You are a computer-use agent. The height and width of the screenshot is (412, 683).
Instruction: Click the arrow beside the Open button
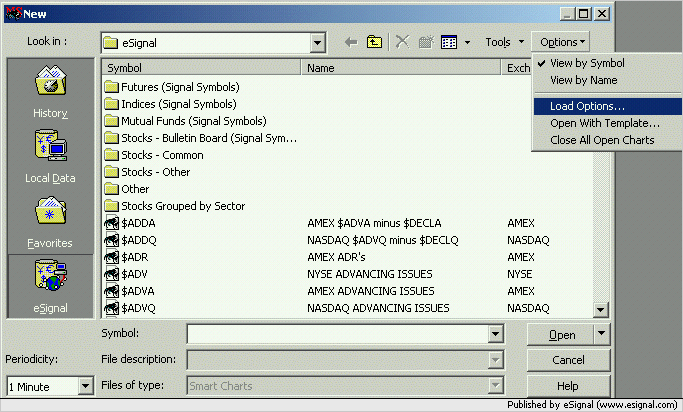[x=602, y=334]
